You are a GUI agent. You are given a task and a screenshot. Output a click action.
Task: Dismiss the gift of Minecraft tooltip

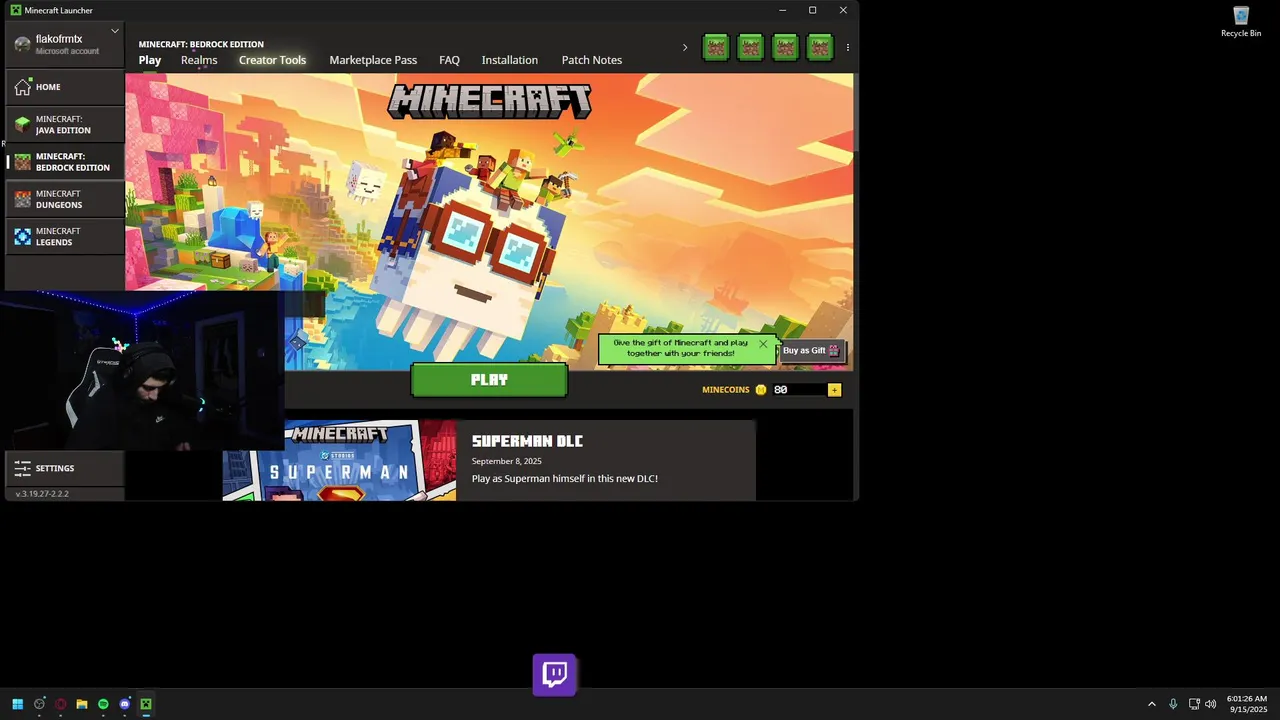click(x=763, y=344)
